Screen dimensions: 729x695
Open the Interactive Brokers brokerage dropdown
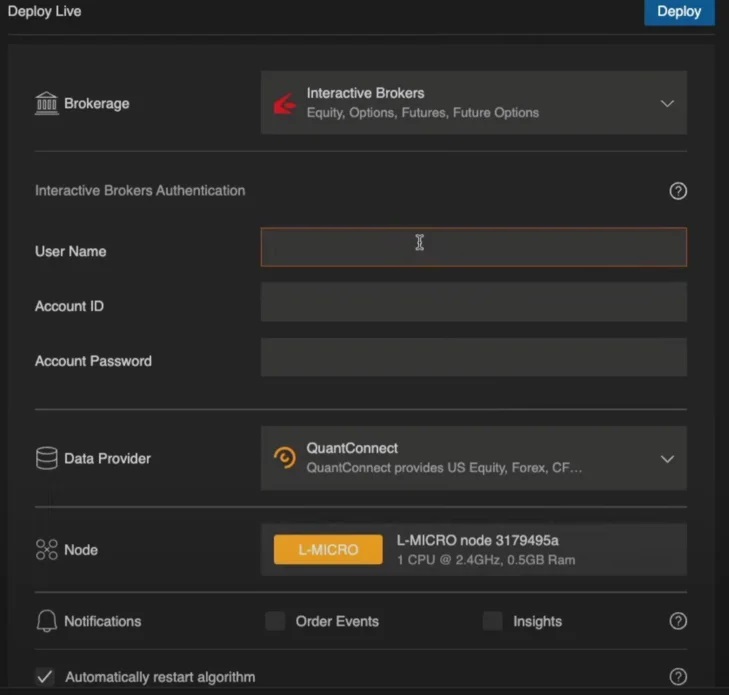[x=473, y=103]
